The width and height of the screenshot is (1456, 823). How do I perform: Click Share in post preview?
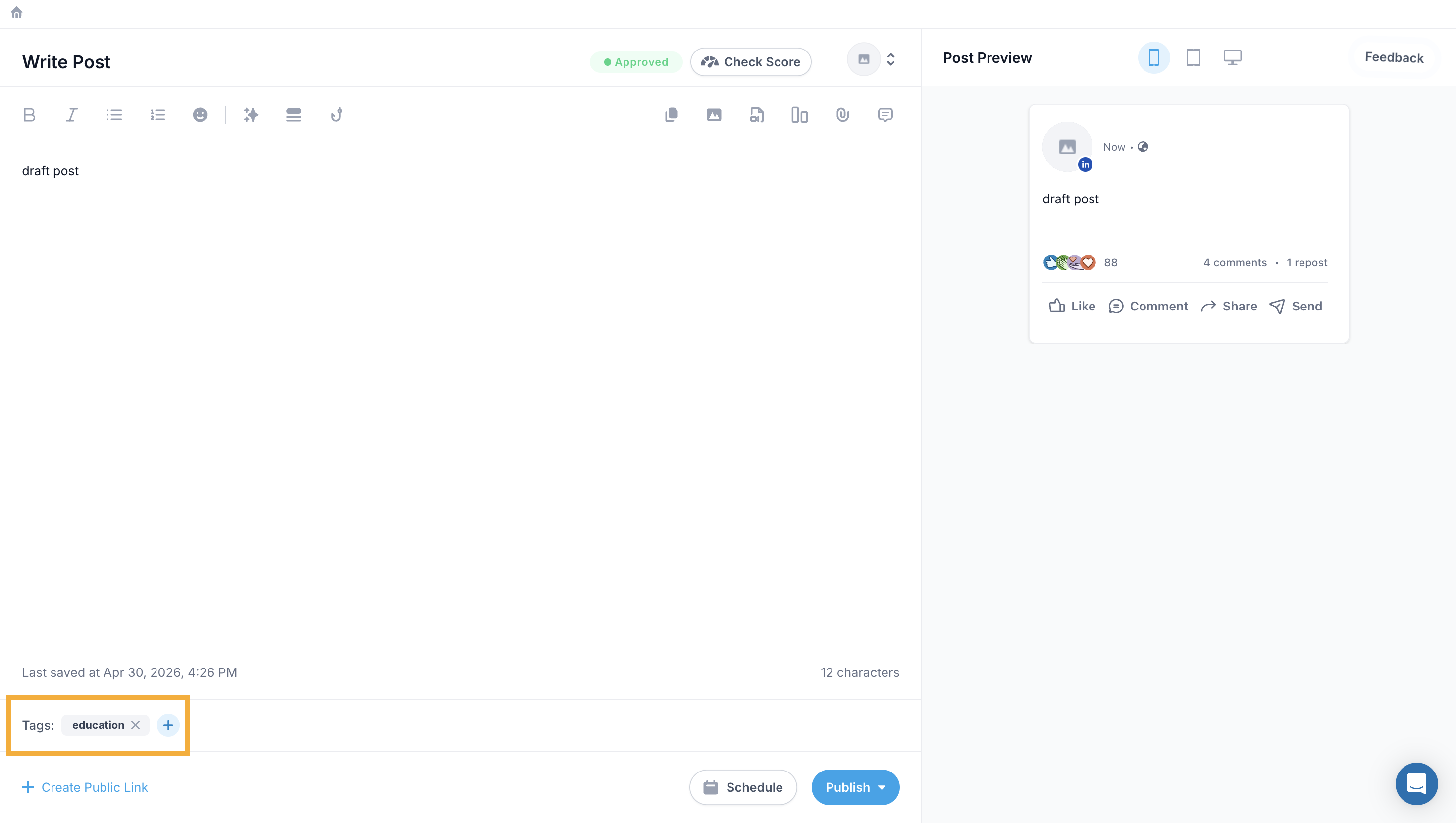click(1229, 307)
